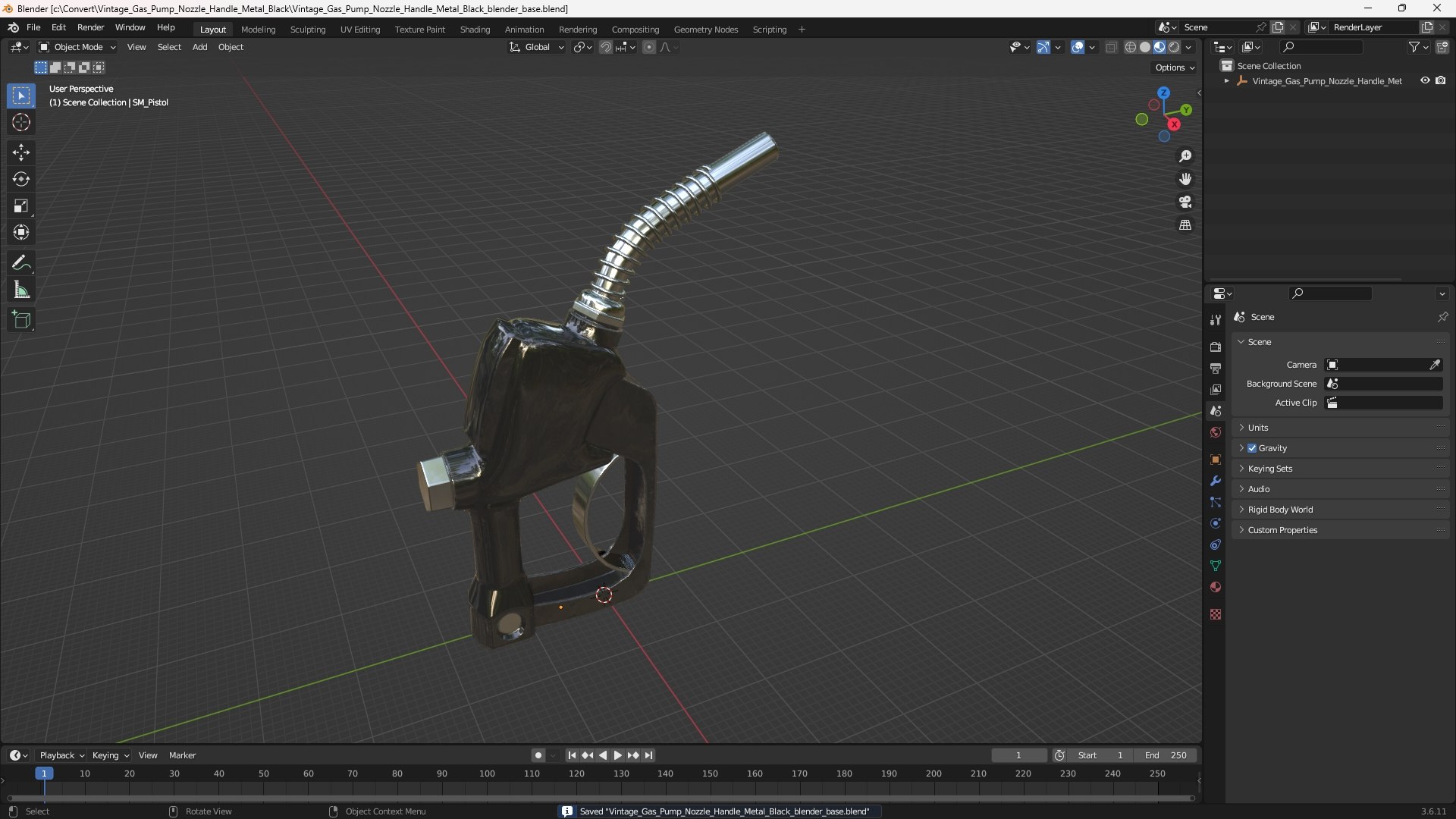Click the End frame 250 field

1166,755
